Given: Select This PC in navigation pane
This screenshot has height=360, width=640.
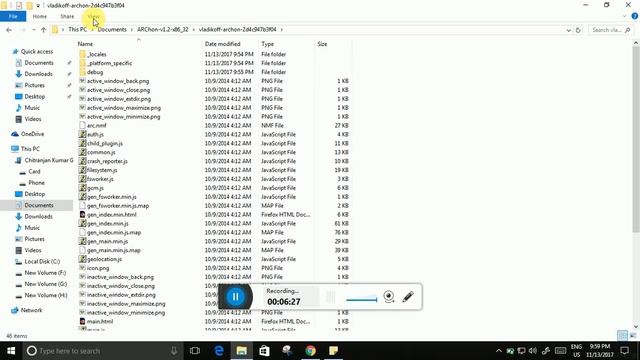Looking at the screenshot, I should (x=30, y=149).
